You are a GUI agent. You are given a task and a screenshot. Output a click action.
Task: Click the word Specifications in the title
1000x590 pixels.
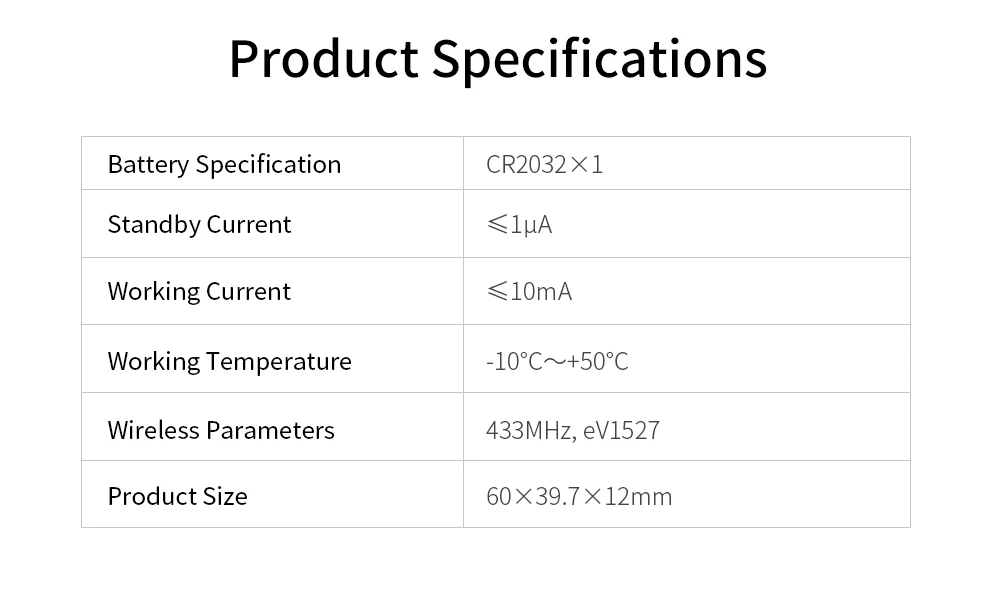pos(599,59)
